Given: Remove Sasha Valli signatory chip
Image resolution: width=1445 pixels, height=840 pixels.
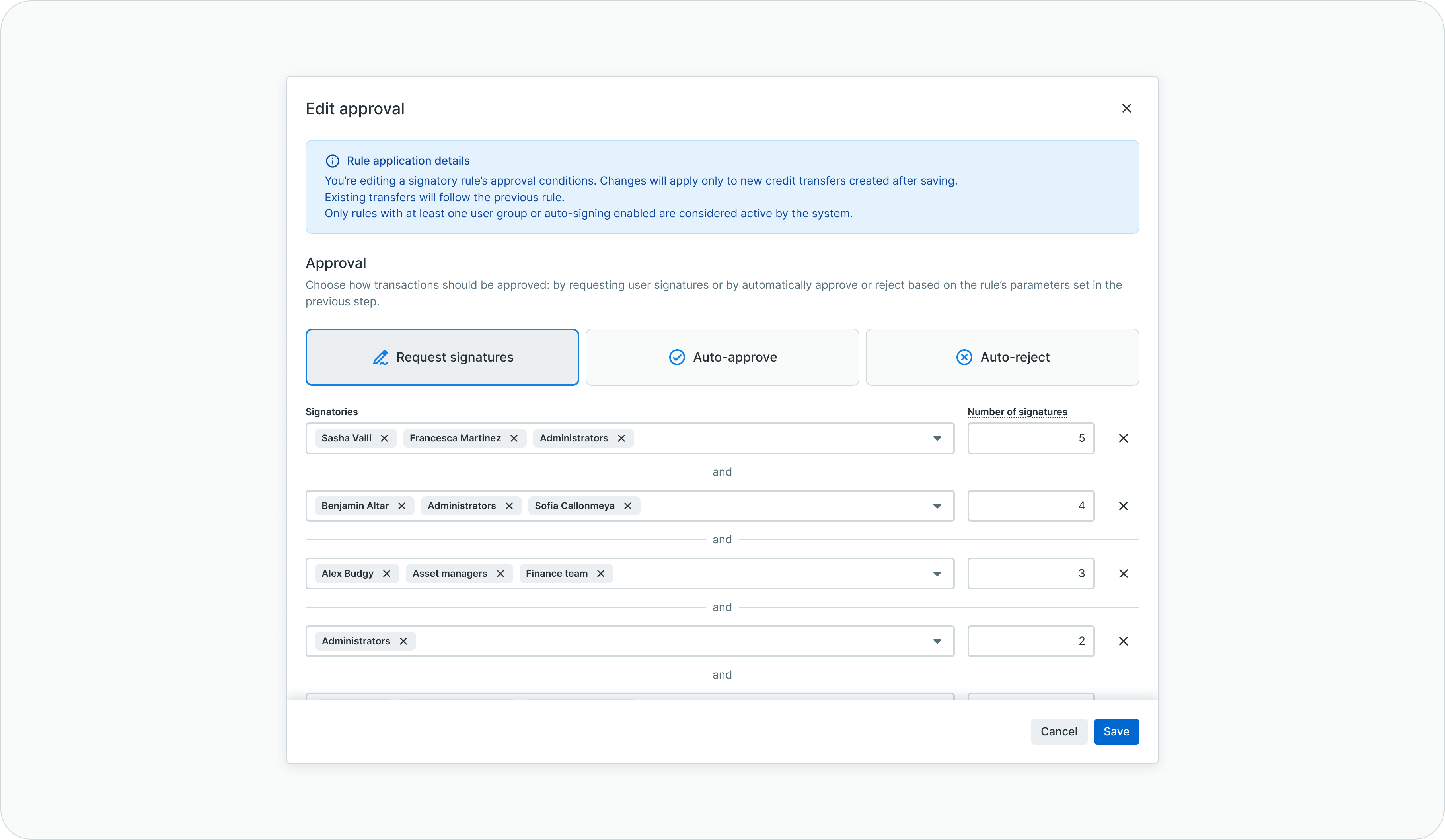Looking at the screenshot, I should [384, 438].
